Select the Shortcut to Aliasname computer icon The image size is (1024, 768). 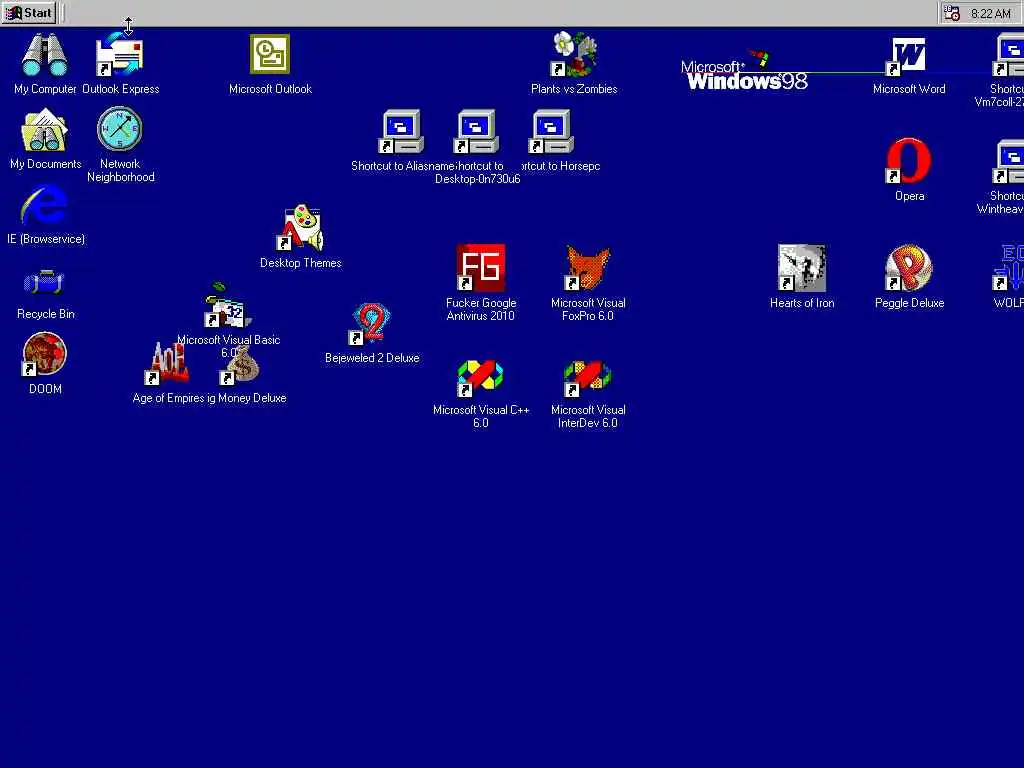pos(402,132)
